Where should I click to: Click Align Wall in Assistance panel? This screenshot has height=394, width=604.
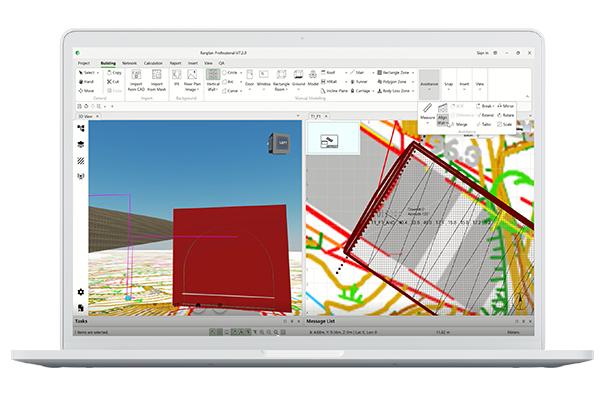tap(442, 114)
